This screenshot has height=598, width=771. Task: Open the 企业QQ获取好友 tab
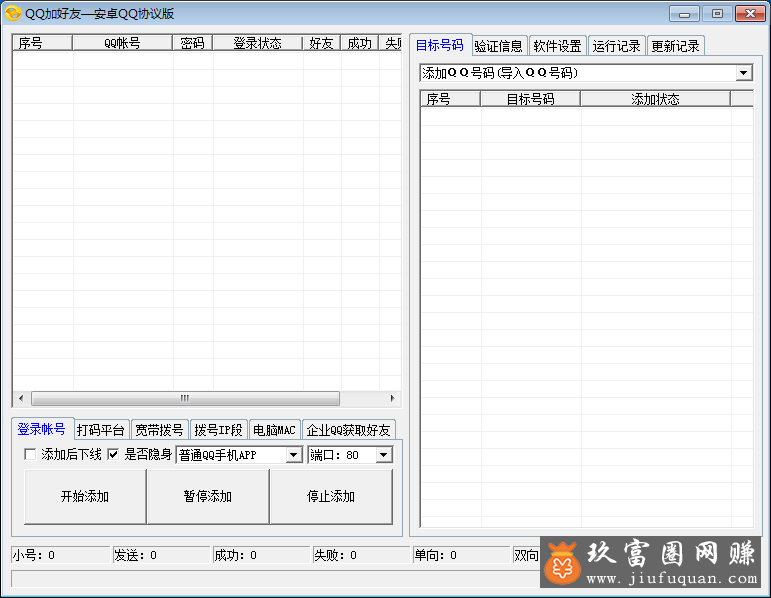pos(349,430)
